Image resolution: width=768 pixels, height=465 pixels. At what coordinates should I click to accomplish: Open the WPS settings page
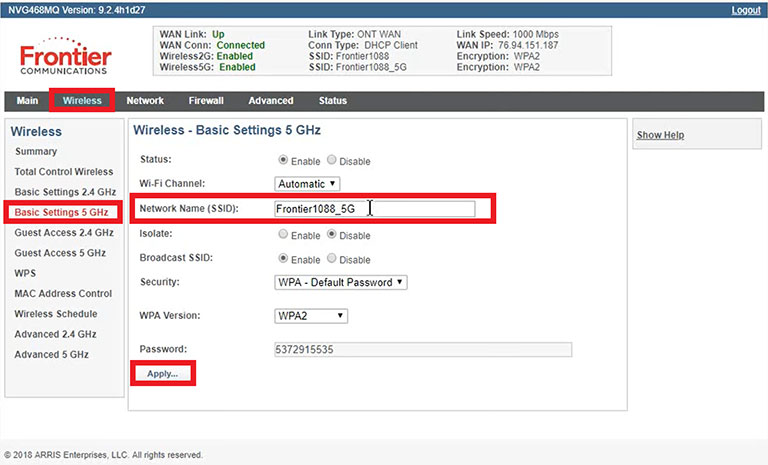[25, 273]
